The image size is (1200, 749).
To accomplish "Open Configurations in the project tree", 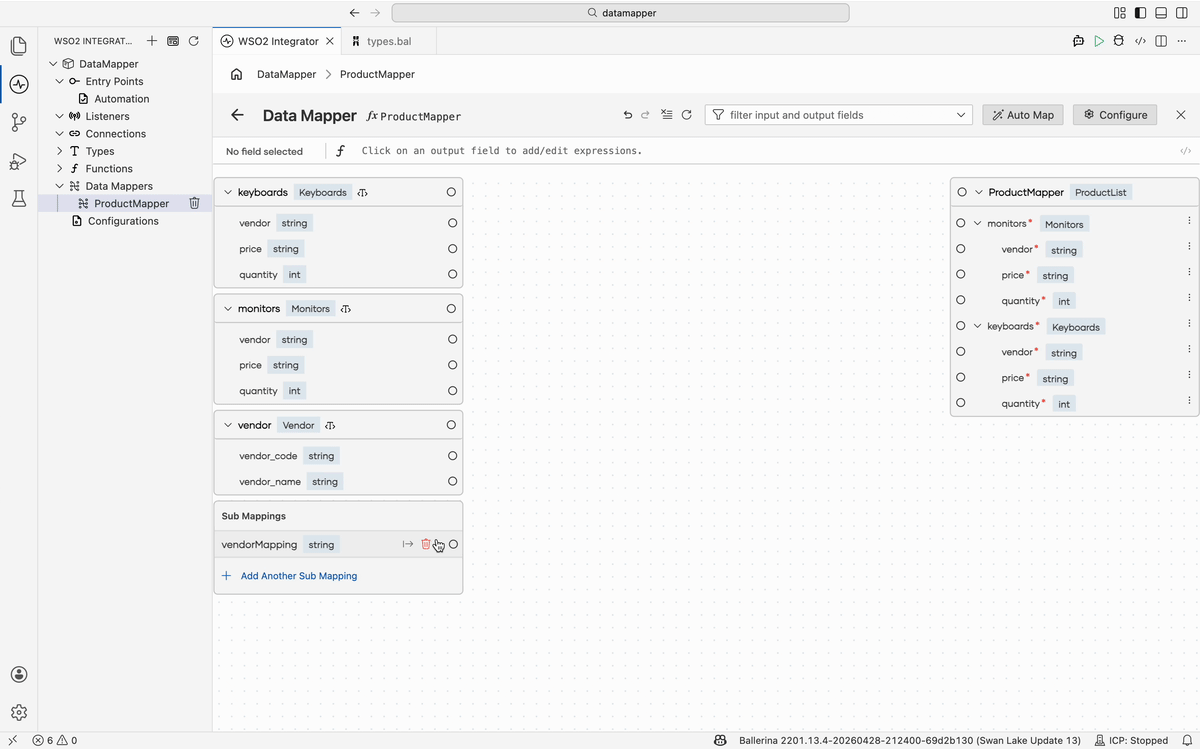I will [123, 221].
